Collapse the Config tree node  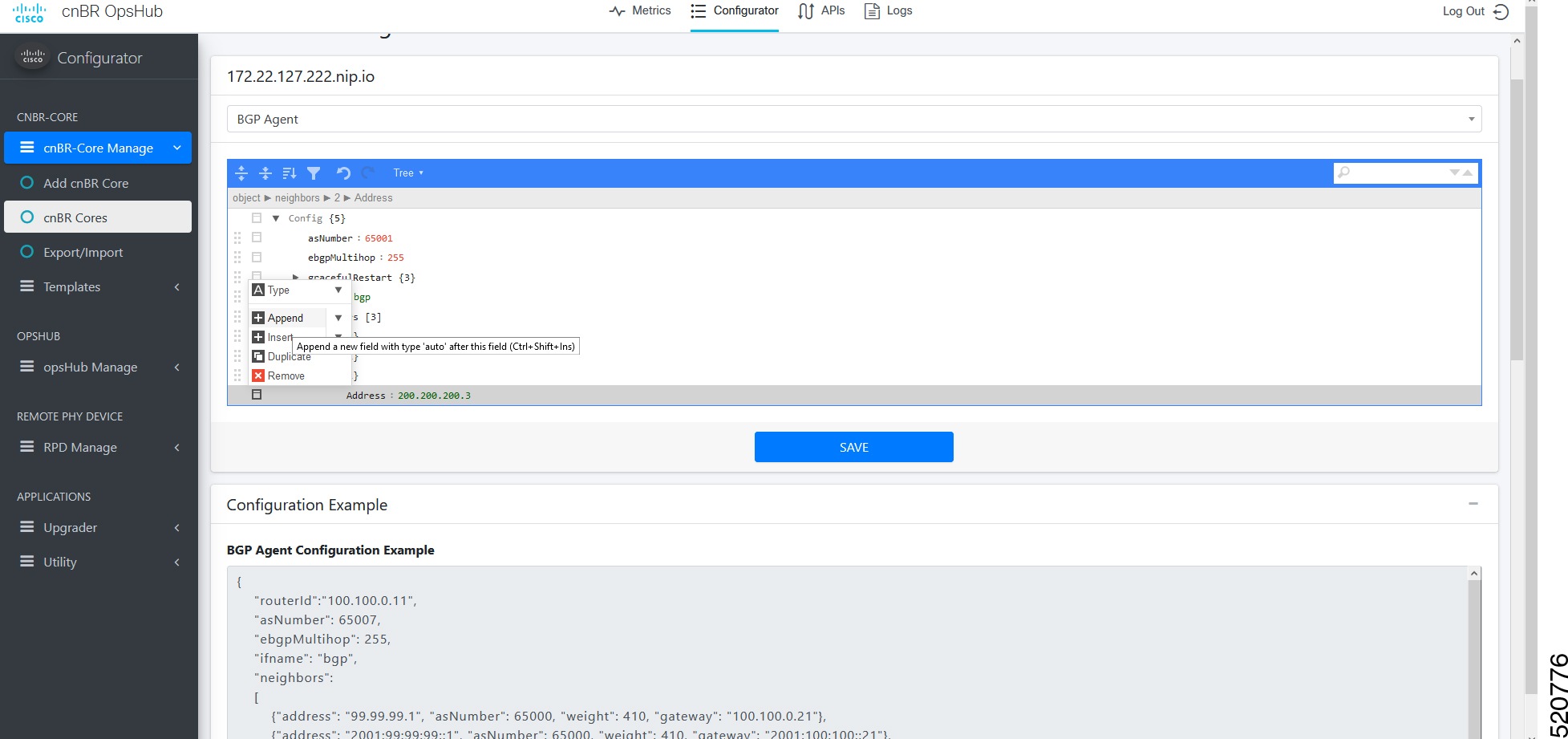pyautogui.click(x=276, y=217)
